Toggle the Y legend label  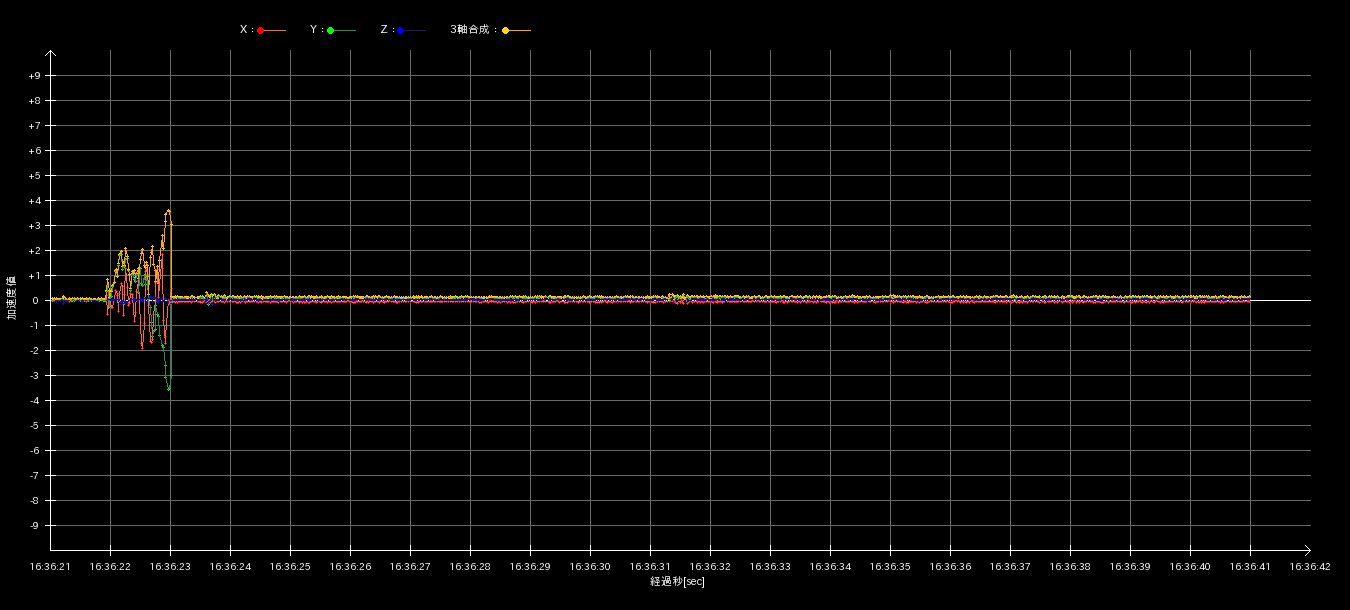coord(315,30)
